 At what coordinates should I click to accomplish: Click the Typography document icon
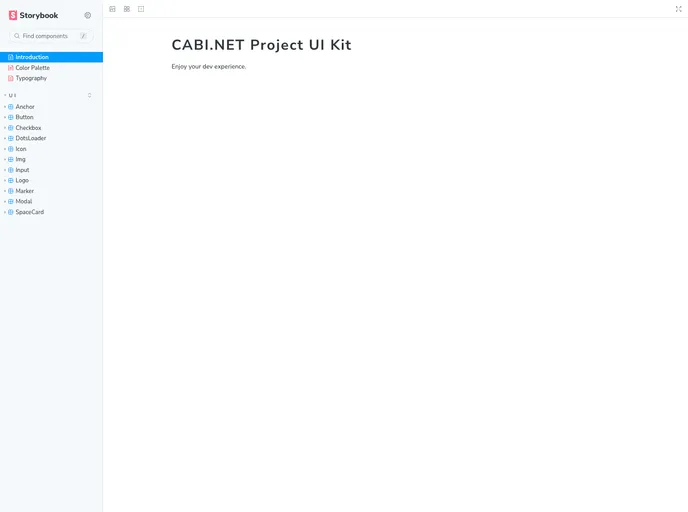pos(11,78)
